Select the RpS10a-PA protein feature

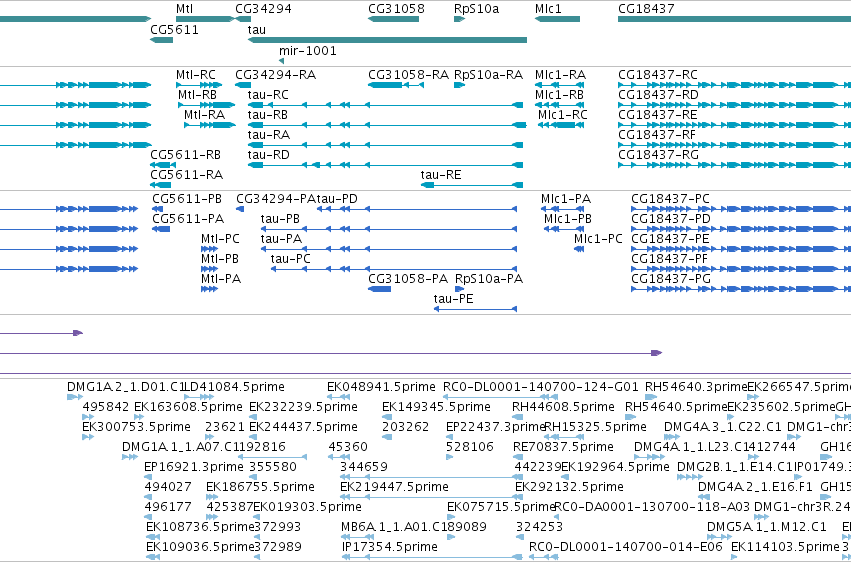tap(459, 289)
